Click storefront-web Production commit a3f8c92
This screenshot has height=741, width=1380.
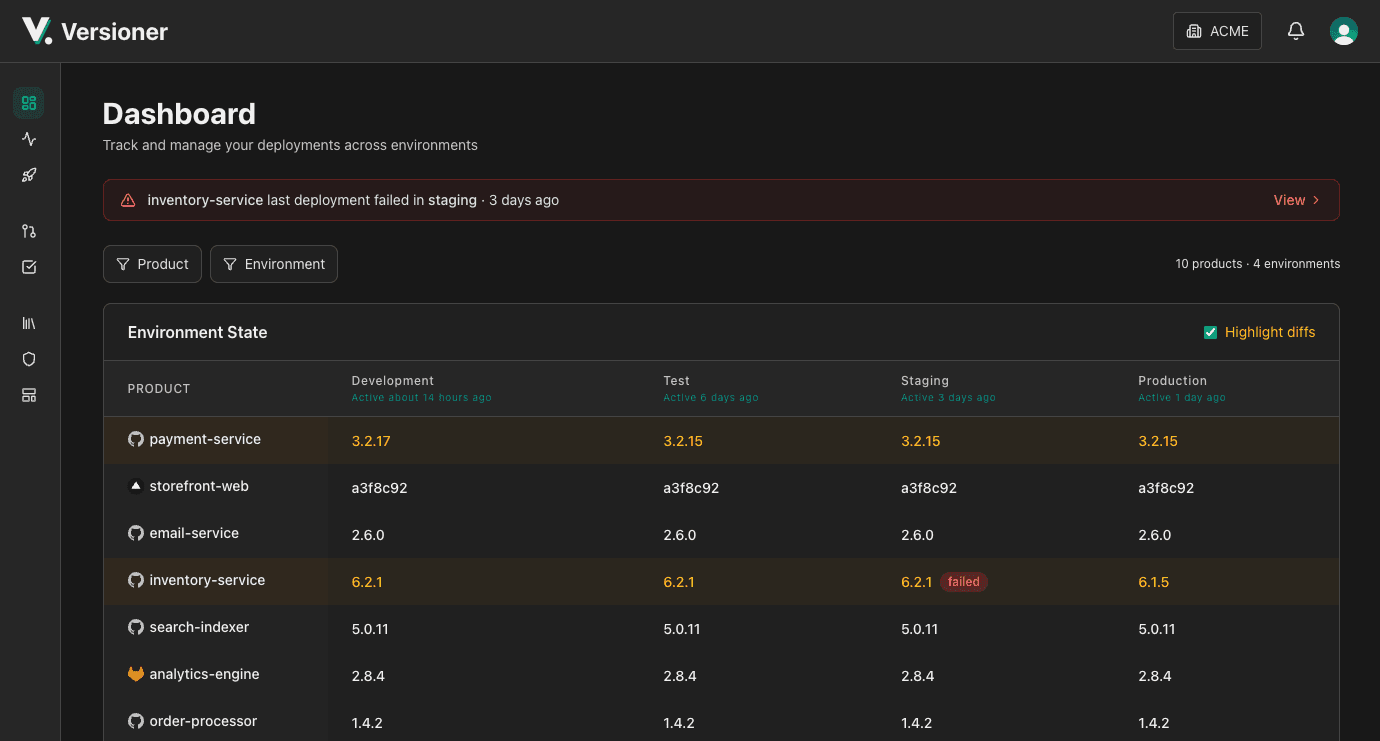pyautogui.click(x=1166, y=488)
